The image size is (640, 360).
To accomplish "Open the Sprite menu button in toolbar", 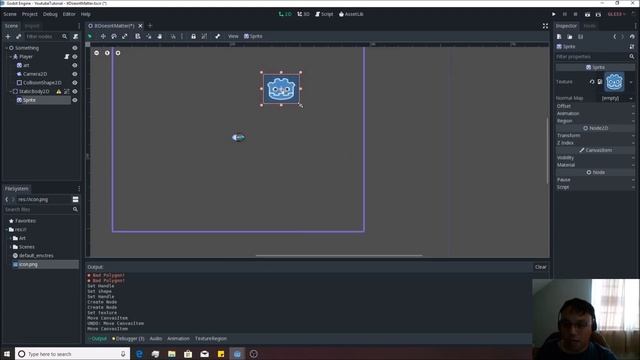I will coord(253,36).
